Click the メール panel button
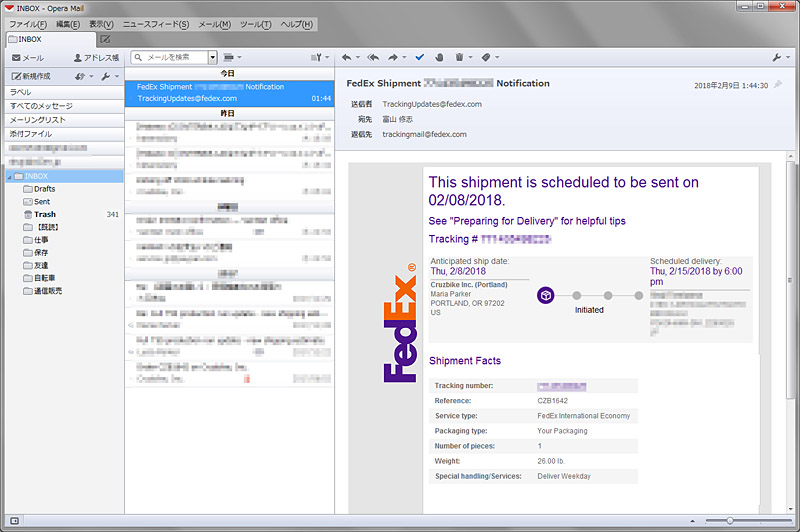The height and width of the screenshot is (532, 800). click(x=28, y=58)
